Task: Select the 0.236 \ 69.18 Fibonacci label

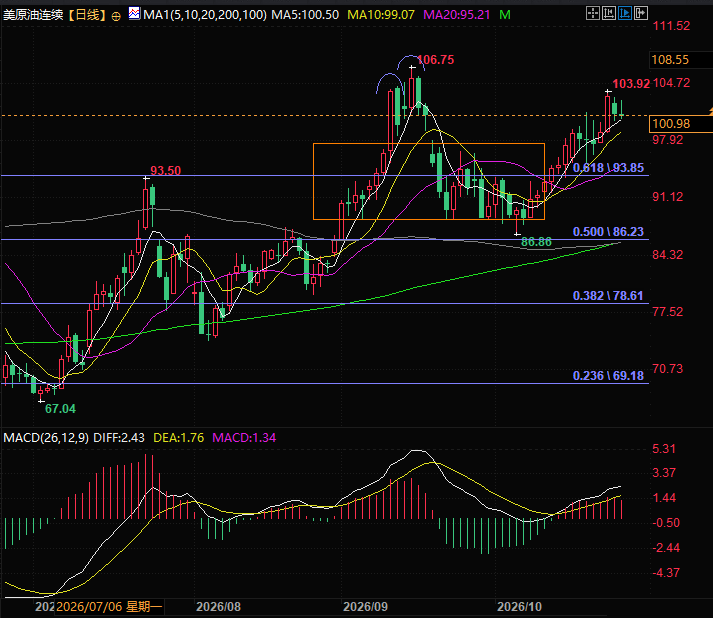Action: click(x=608, y=376)
